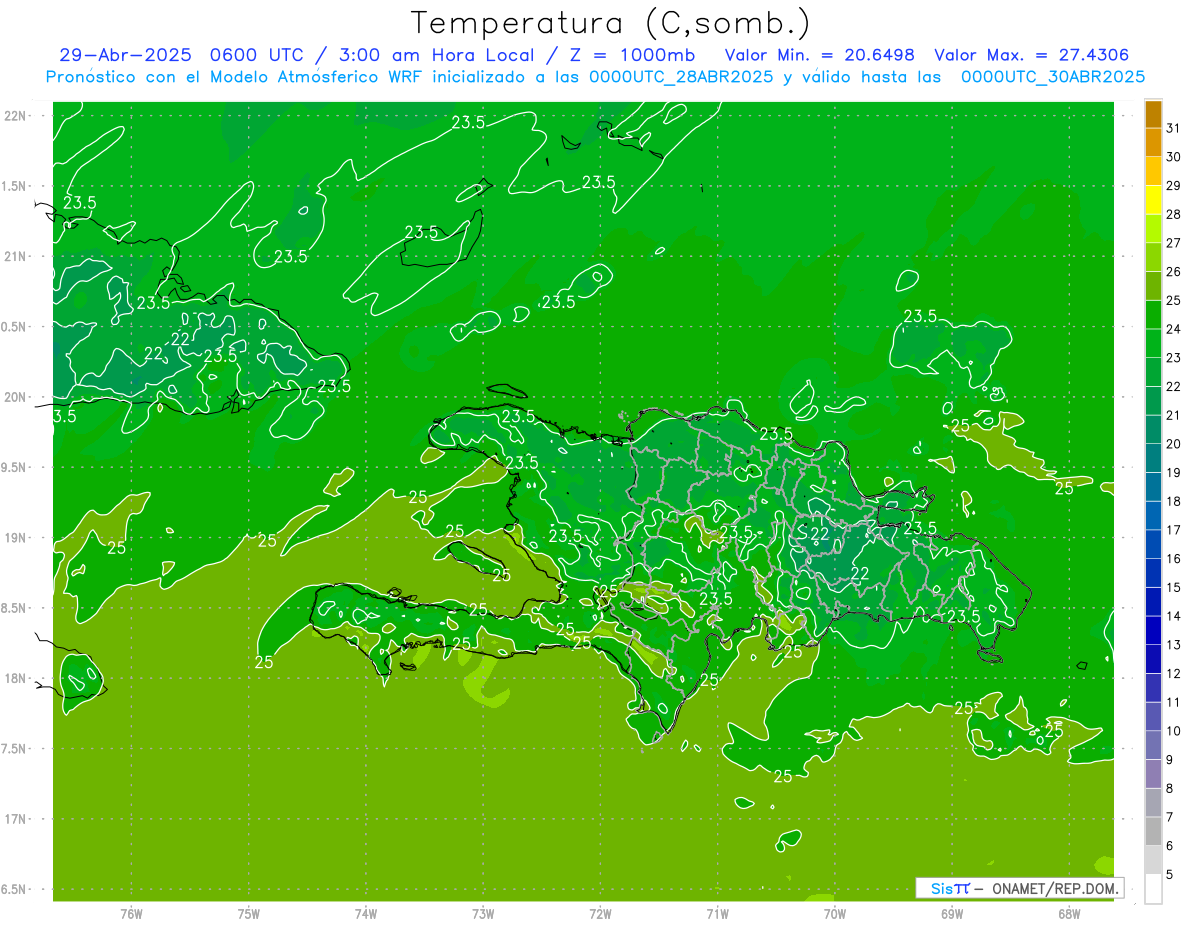Click the colorbar segment between 22 and 23
The width and height of the screenshot is (1200, 927).
[x=1153, y=372]
